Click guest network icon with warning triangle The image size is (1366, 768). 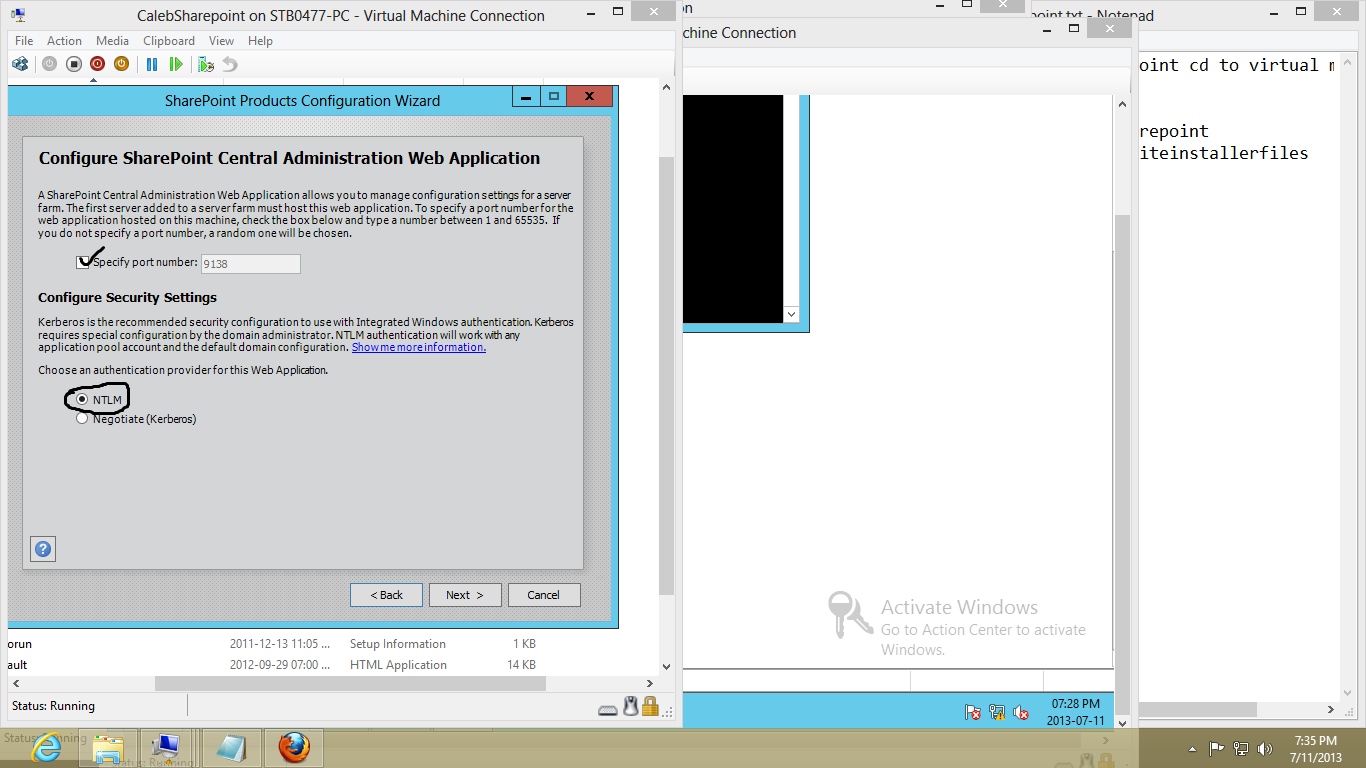[997, 712]
